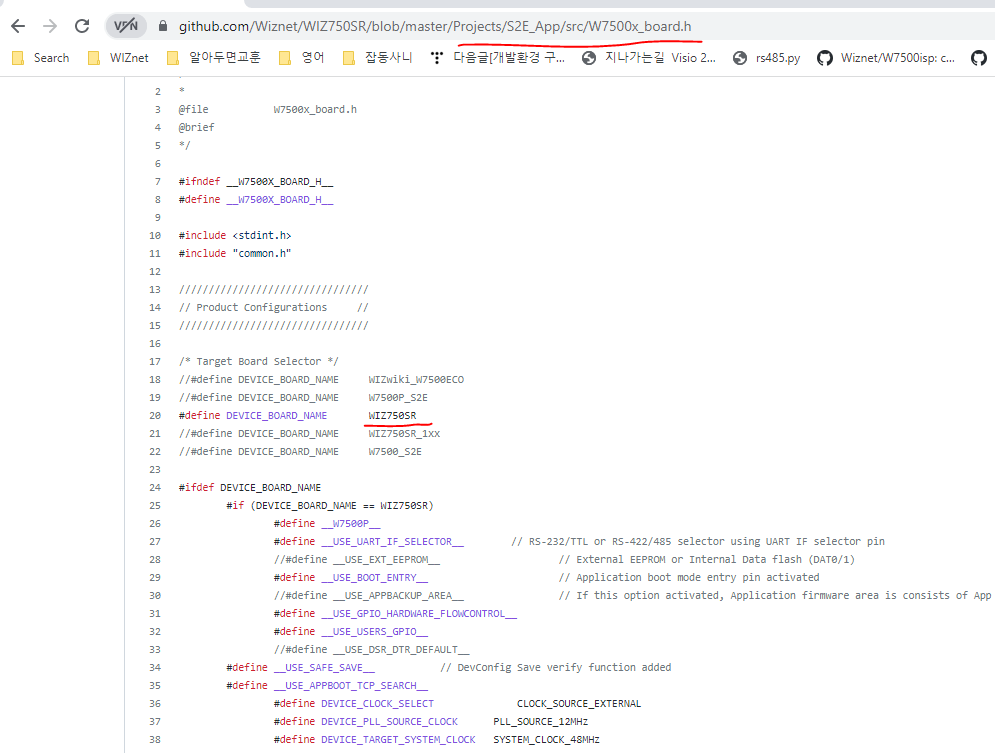Click #include <stdint.h> on line 10
995x753 pixels.
click(x=235, y=235)
